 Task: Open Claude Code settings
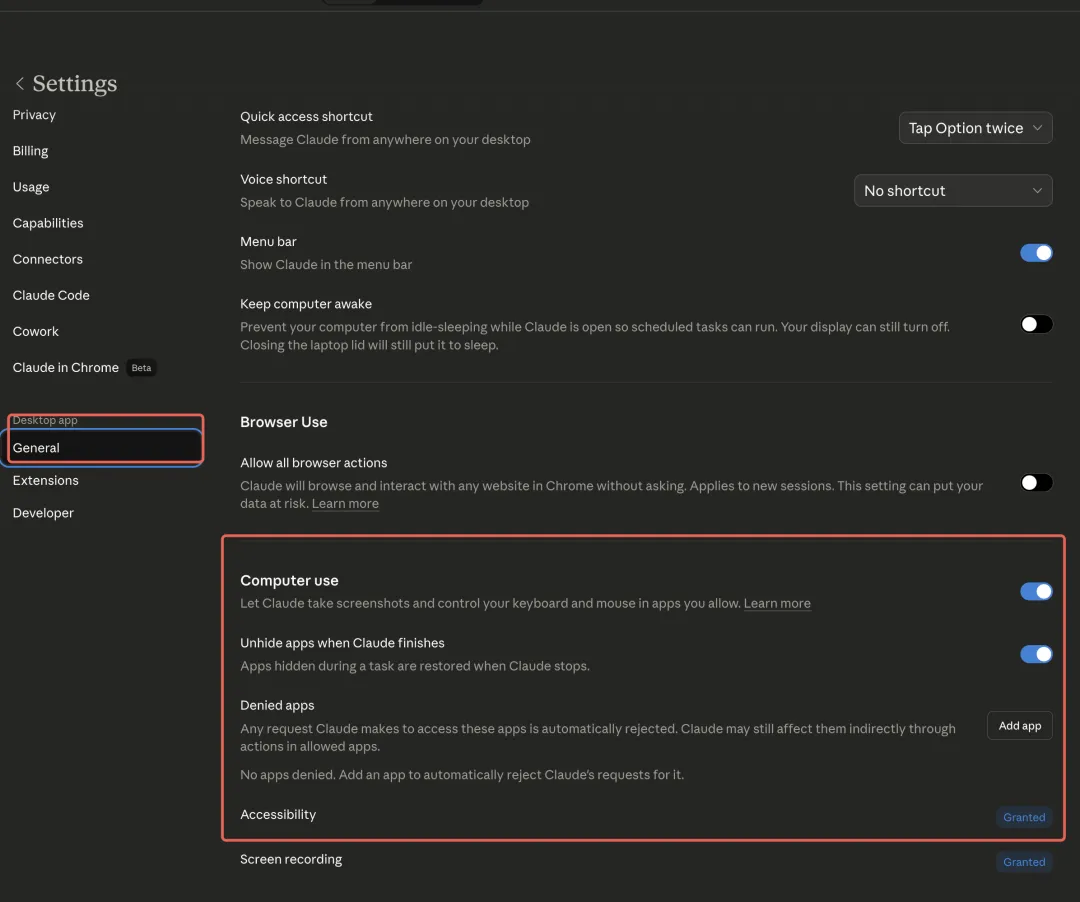[x=51, y=295]
